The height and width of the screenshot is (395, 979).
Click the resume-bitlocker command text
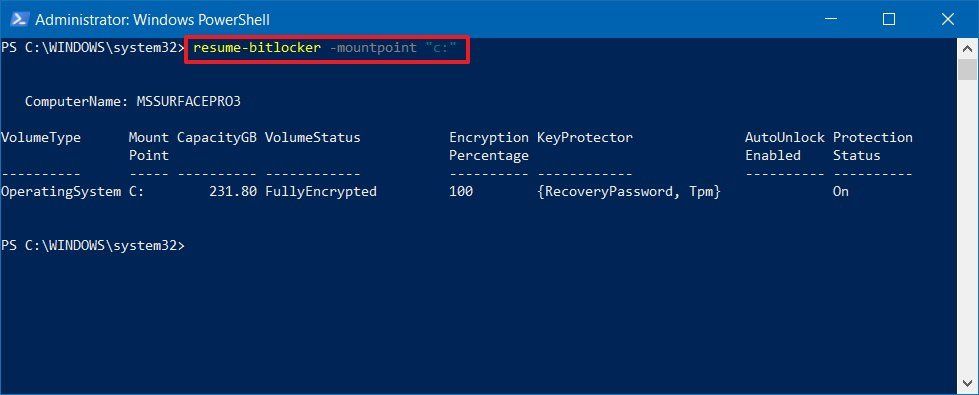click(256, 47)
